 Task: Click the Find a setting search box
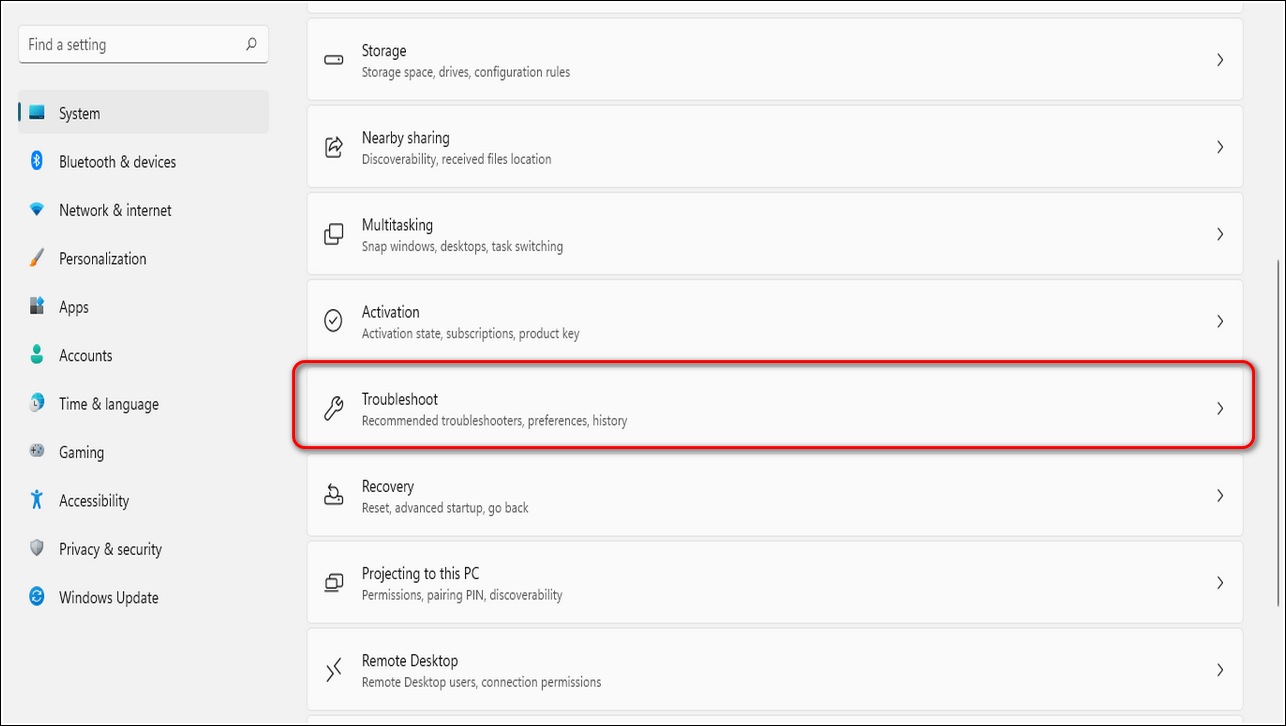130,45
